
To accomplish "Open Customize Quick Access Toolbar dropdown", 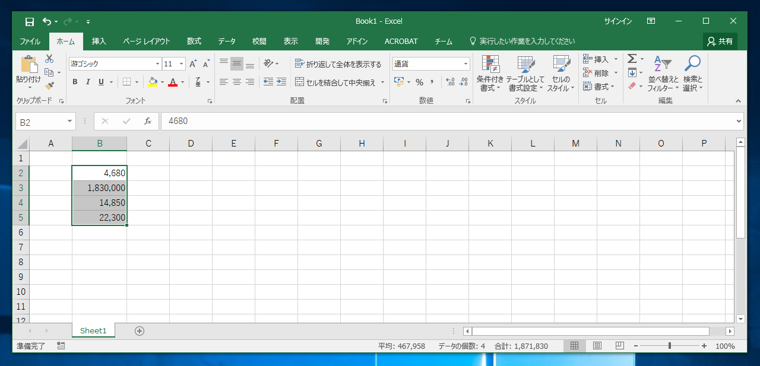I will [88, 21].
